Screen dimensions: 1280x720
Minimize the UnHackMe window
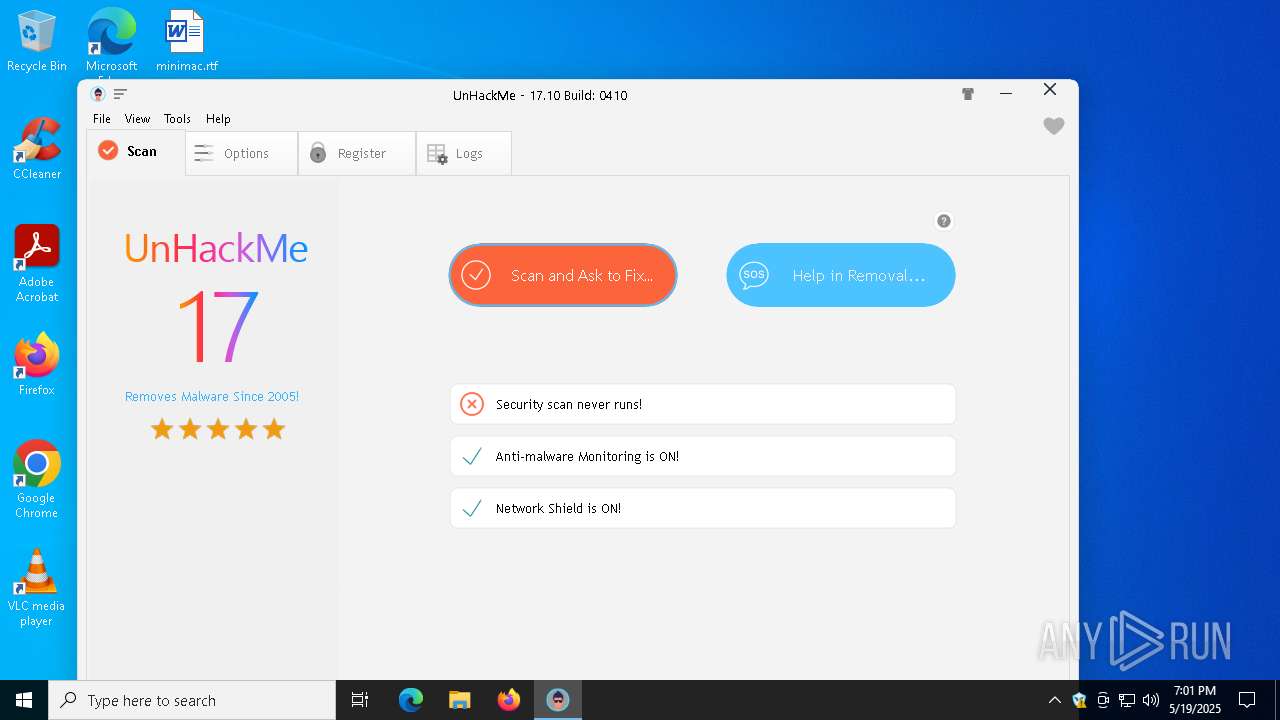click(1006, 93)
